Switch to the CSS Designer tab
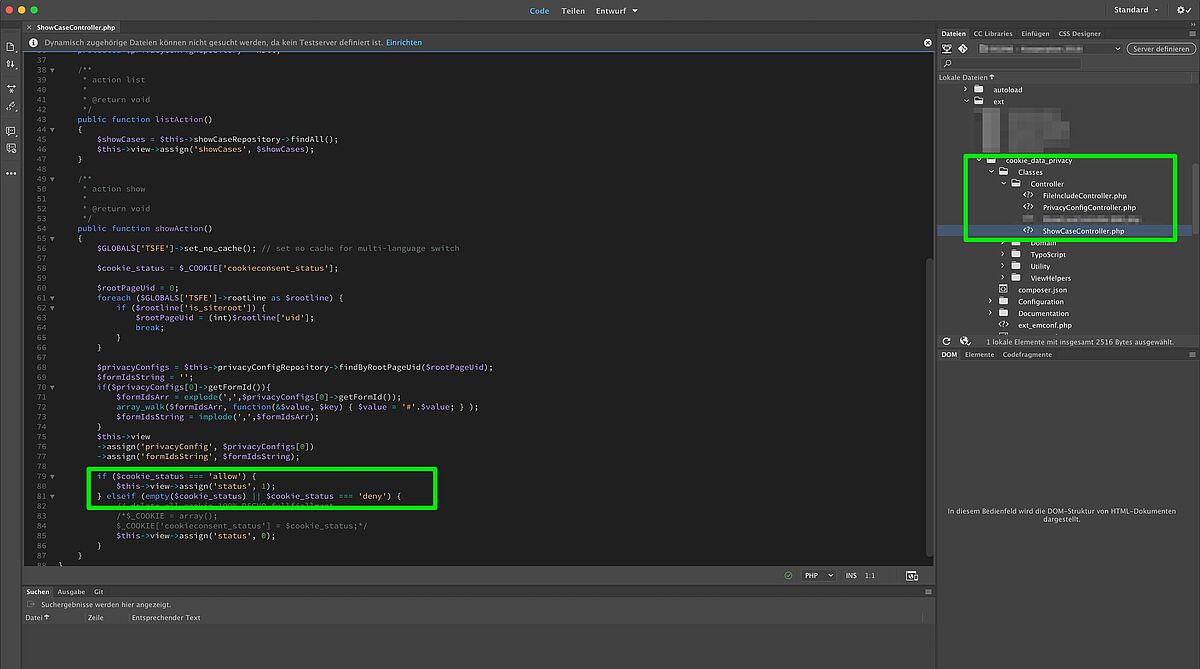 [1079, 33]
